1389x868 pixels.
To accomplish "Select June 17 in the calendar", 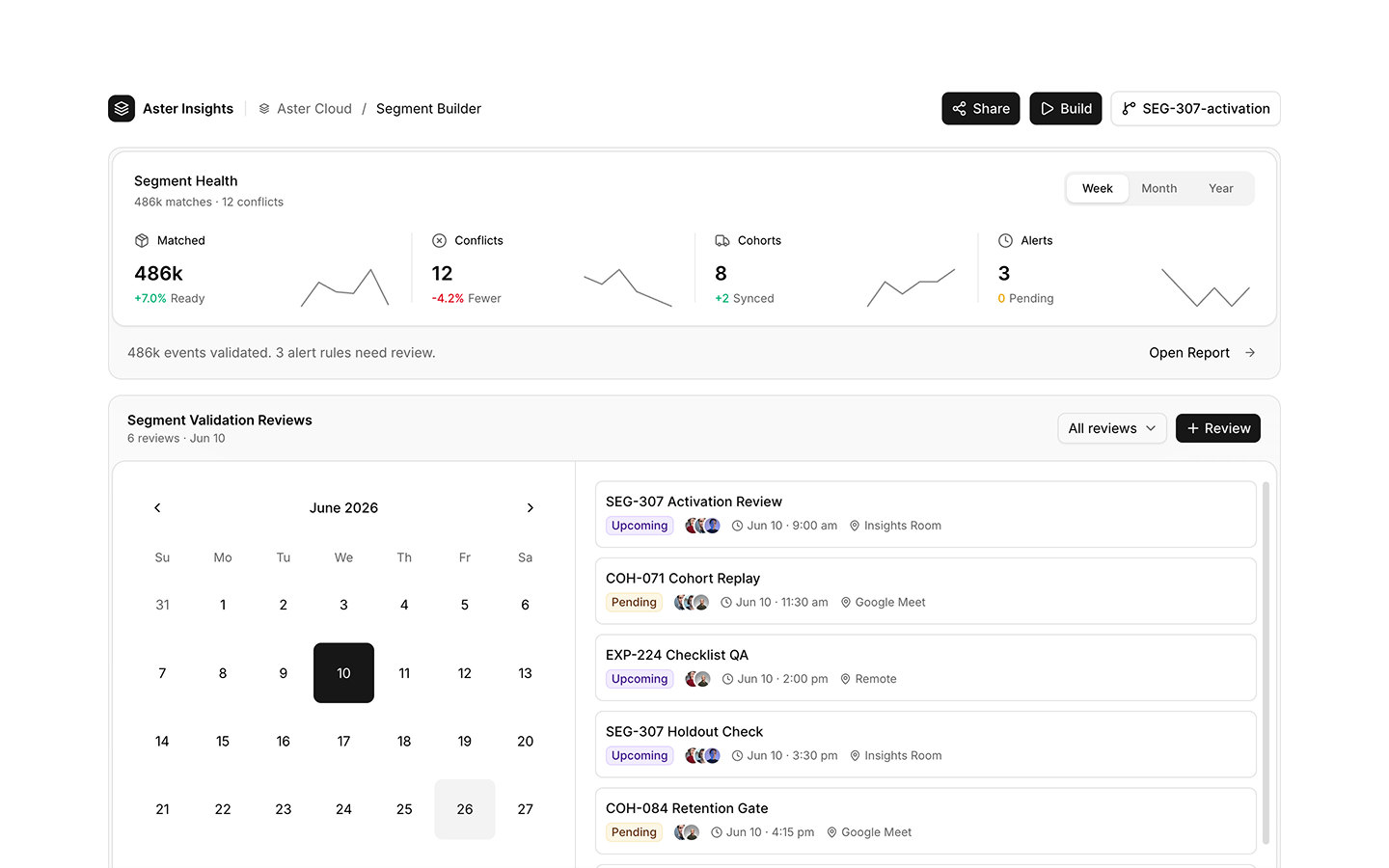I will pyautogui.click(x=343, y=742).
